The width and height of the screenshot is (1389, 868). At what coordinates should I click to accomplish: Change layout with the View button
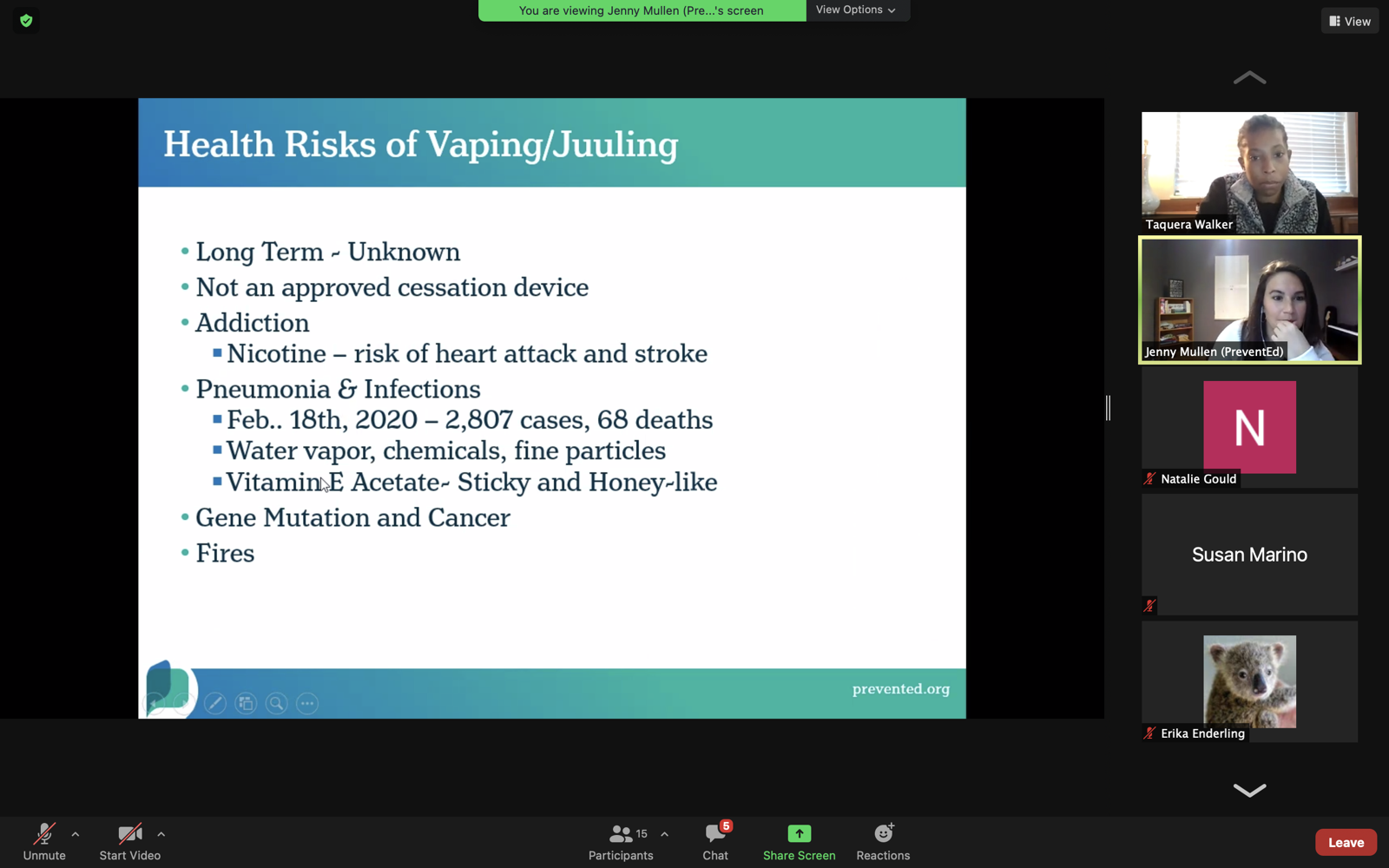pos(1350,21)
